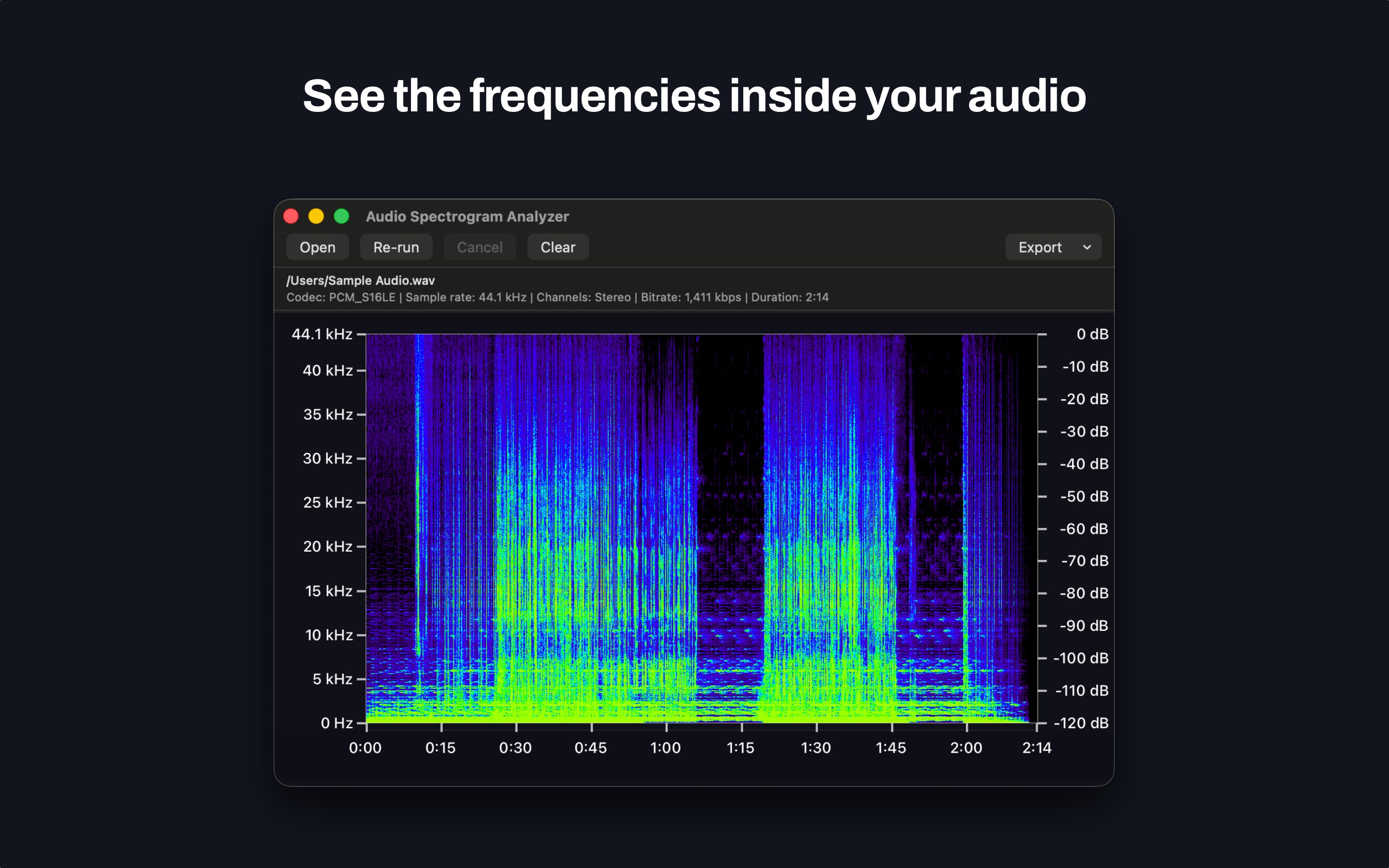Click the 2:00 time axis label
Image resolution: width=1389 pixels, height=868 pixels.
click(x=966, y=748)
